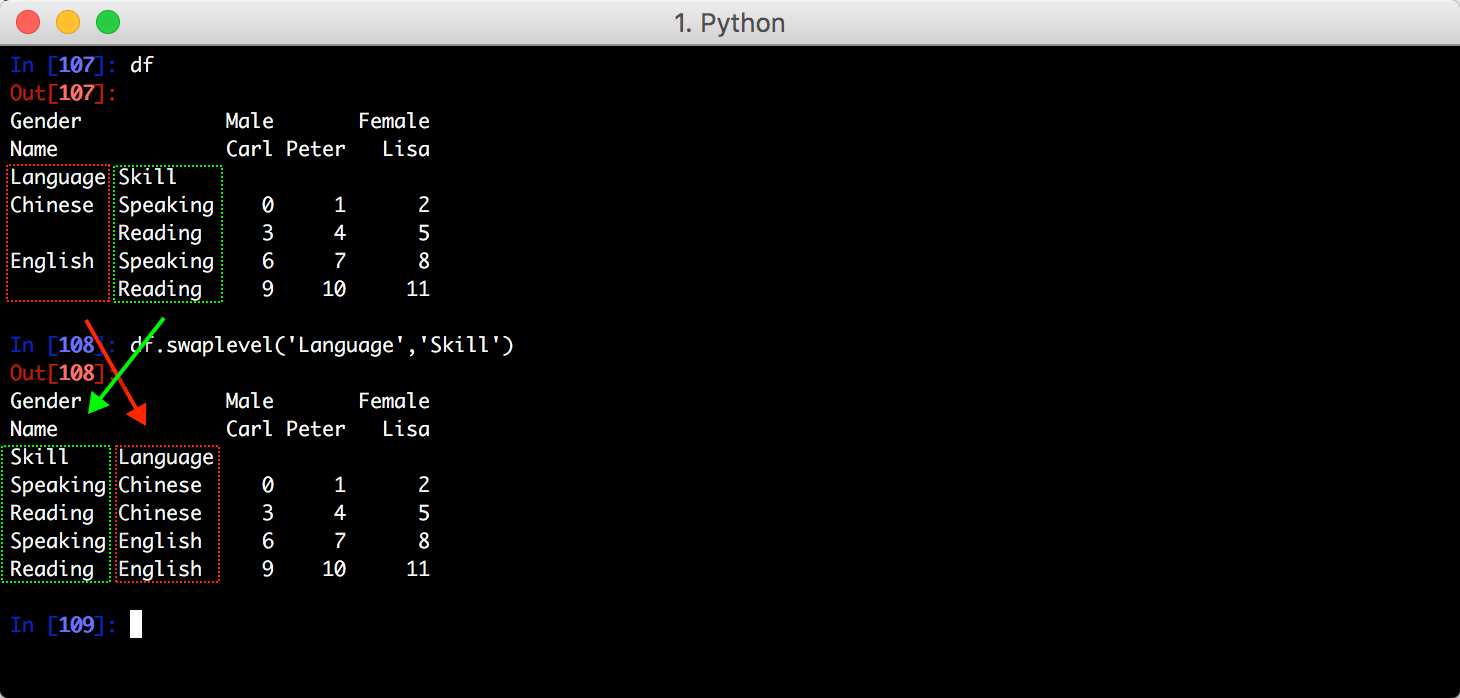Screen dimensions: 1460x698
Task: Click 'Skill' header in the swapped table
Action: (x=40, y=457)
